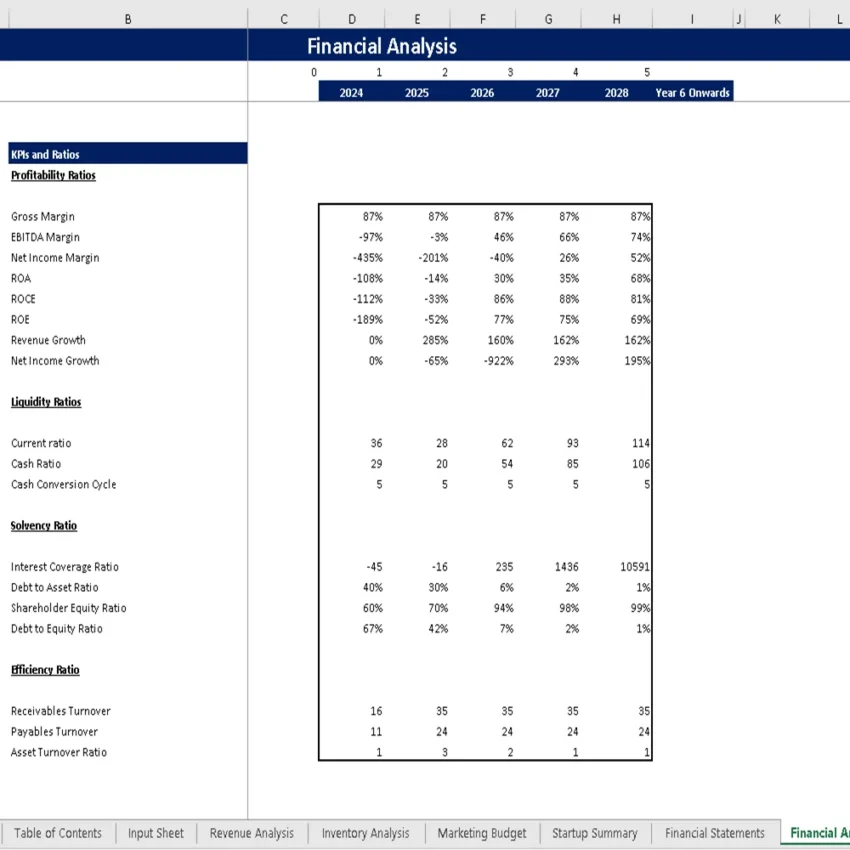Switch to the Input Sheet tab
The width and height of the screenshot is (850, 850).
coord(155,833)
